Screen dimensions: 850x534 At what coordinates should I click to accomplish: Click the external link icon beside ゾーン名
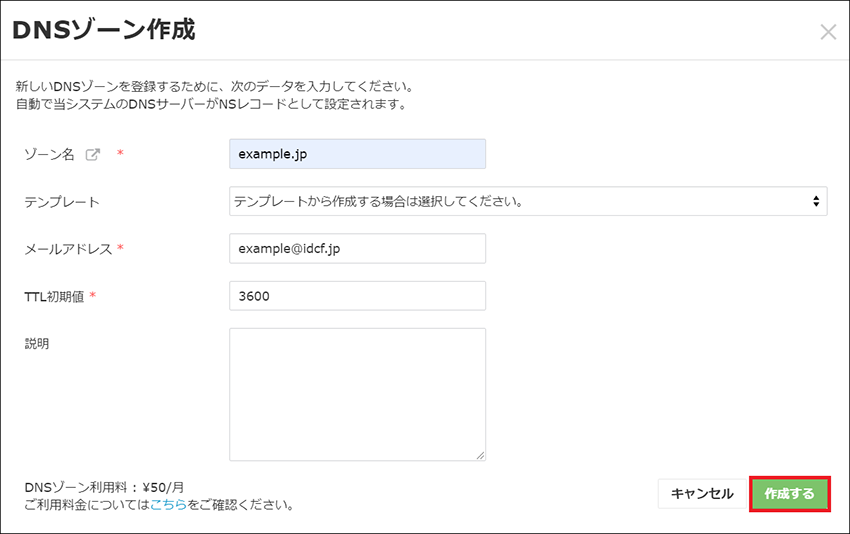(x=93, y=154)
